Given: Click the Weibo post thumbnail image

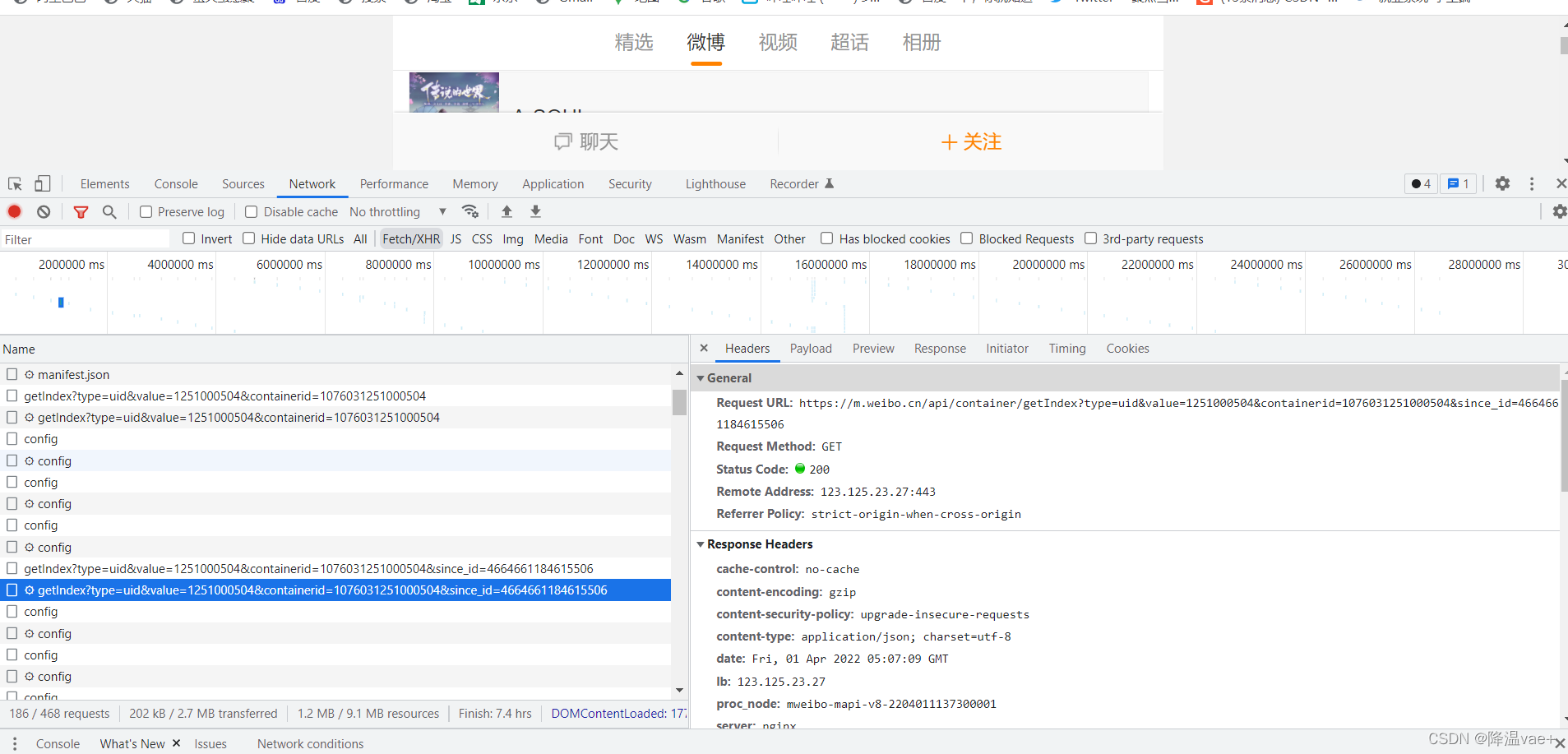Looking at the screenshot, I should (454, 92).
